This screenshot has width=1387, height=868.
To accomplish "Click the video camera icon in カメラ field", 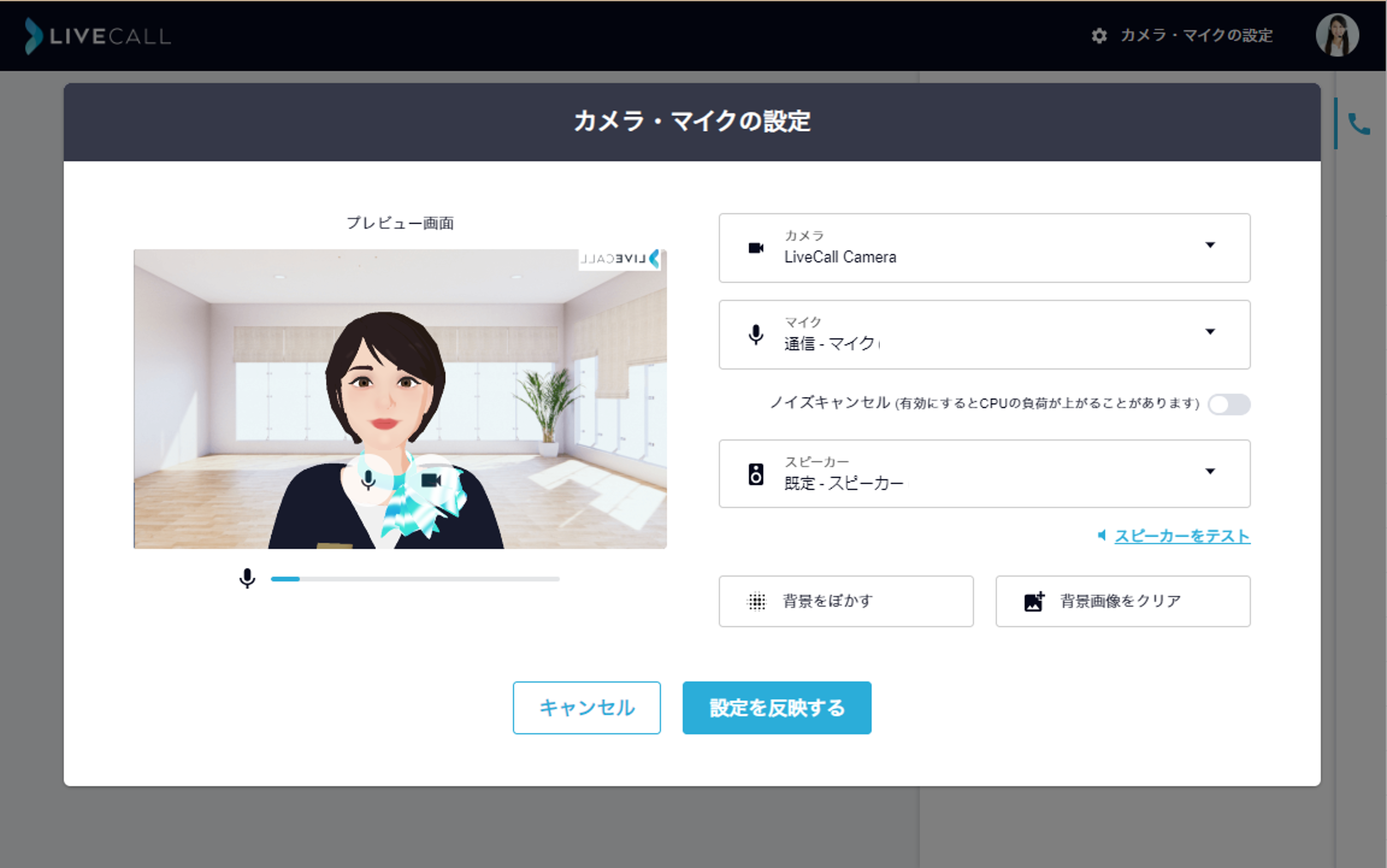I will click(756, 248).
